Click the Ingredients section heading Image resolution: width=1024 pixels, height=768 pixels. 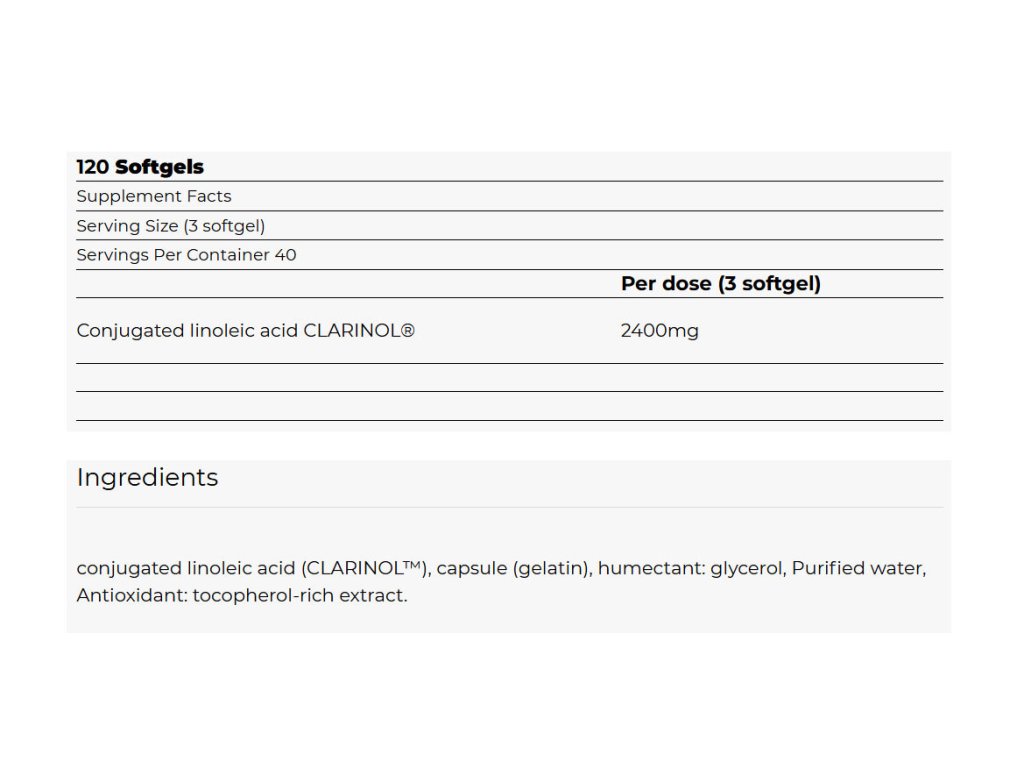point(147,477)
